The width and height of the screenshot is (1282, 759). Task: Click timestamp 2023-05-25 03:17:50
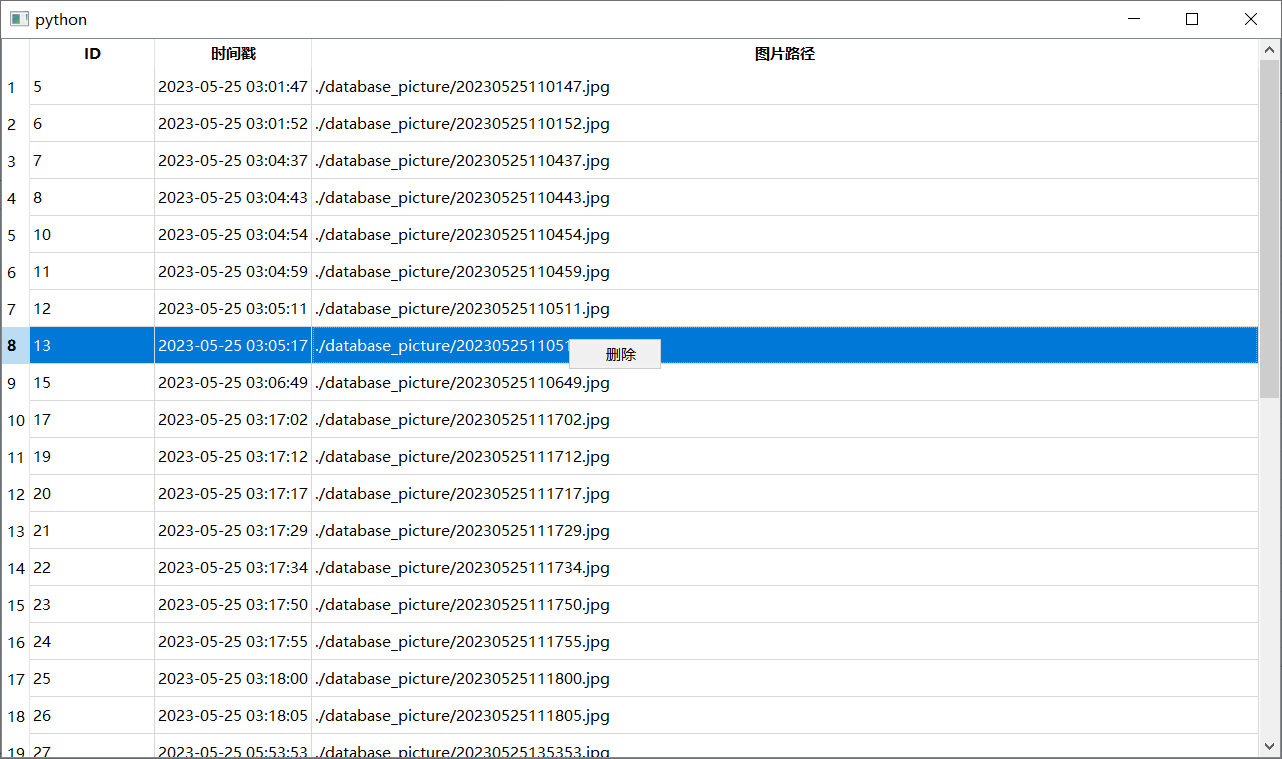(x=233, y=605)
